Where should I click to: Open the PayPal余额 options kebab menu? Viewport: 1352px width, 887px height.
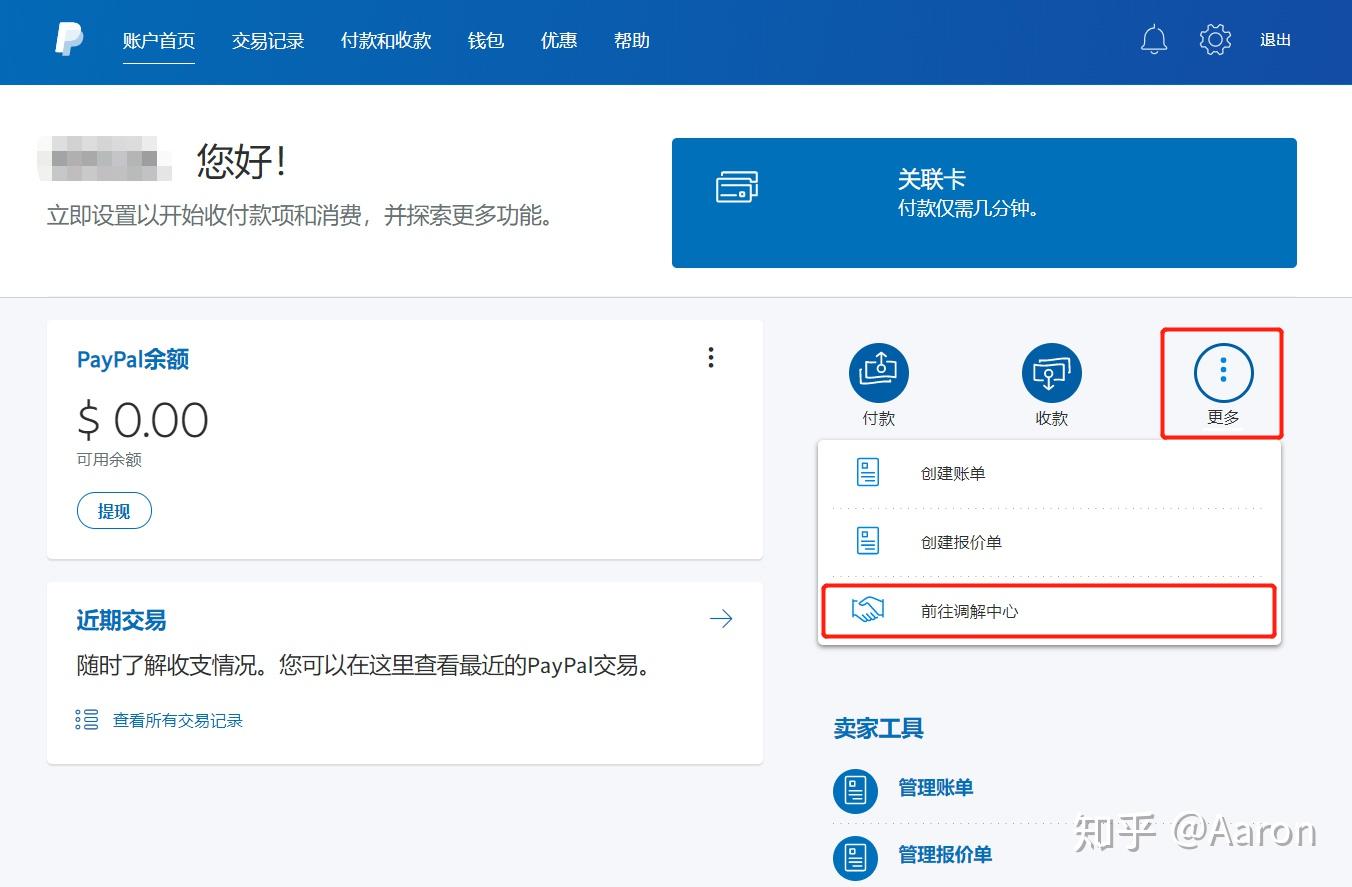click(x=711, y=357)
